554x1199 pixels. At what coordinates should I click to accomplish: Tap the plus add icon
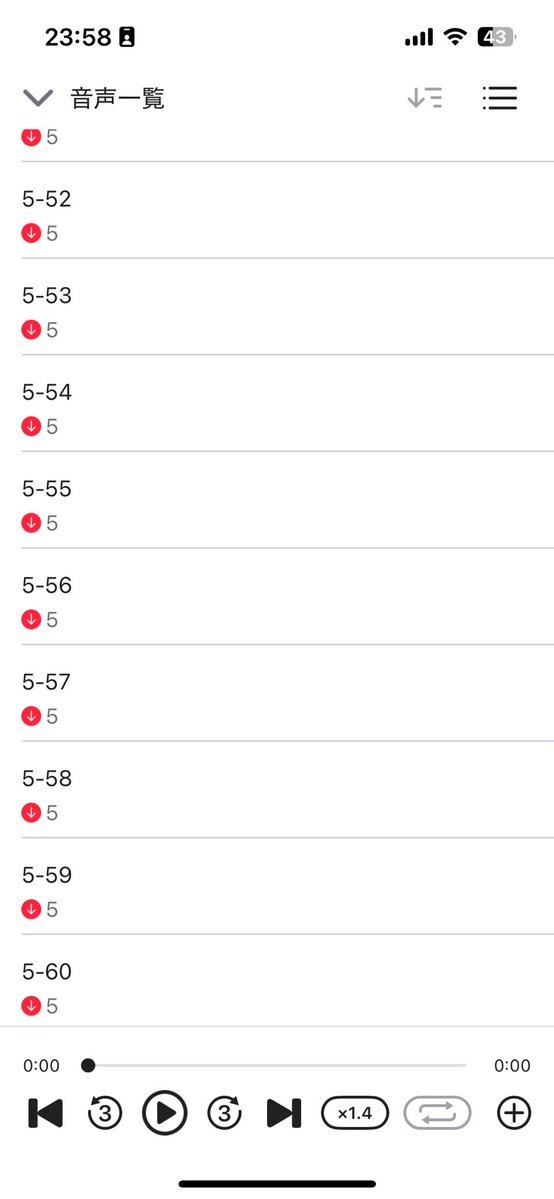click(x=513, y=1113)
